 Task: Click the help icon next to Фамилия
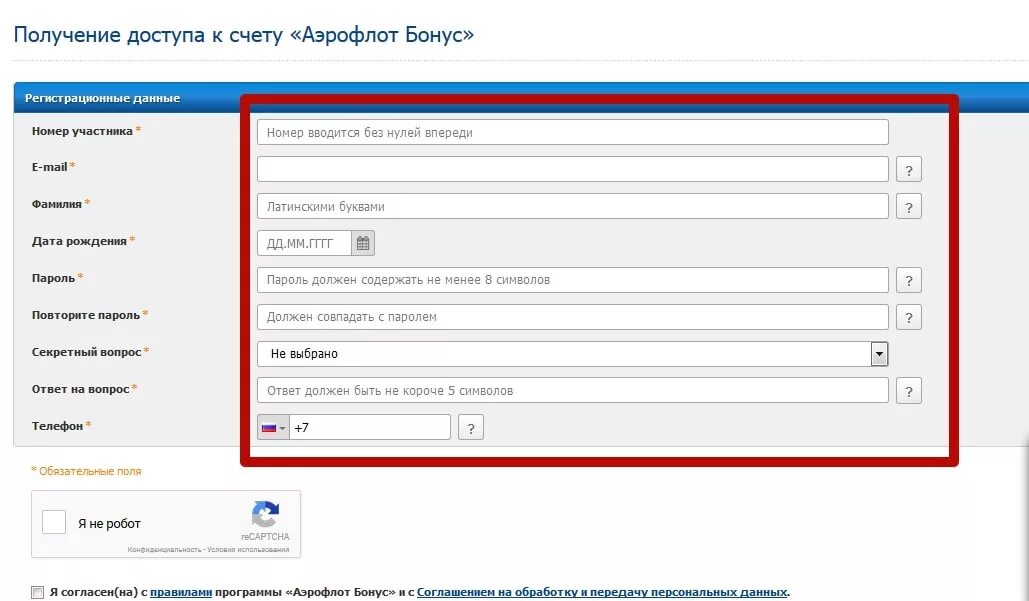(x=909, y=207)
